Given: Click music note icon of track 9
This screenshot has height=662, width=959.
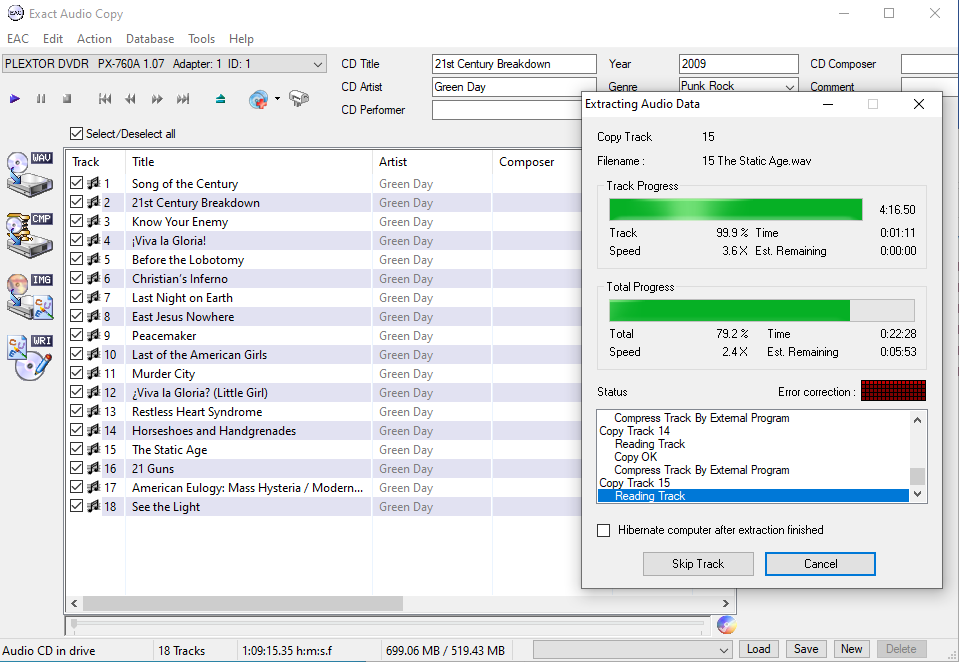Looking at the screenshot, I should point(94,335).
